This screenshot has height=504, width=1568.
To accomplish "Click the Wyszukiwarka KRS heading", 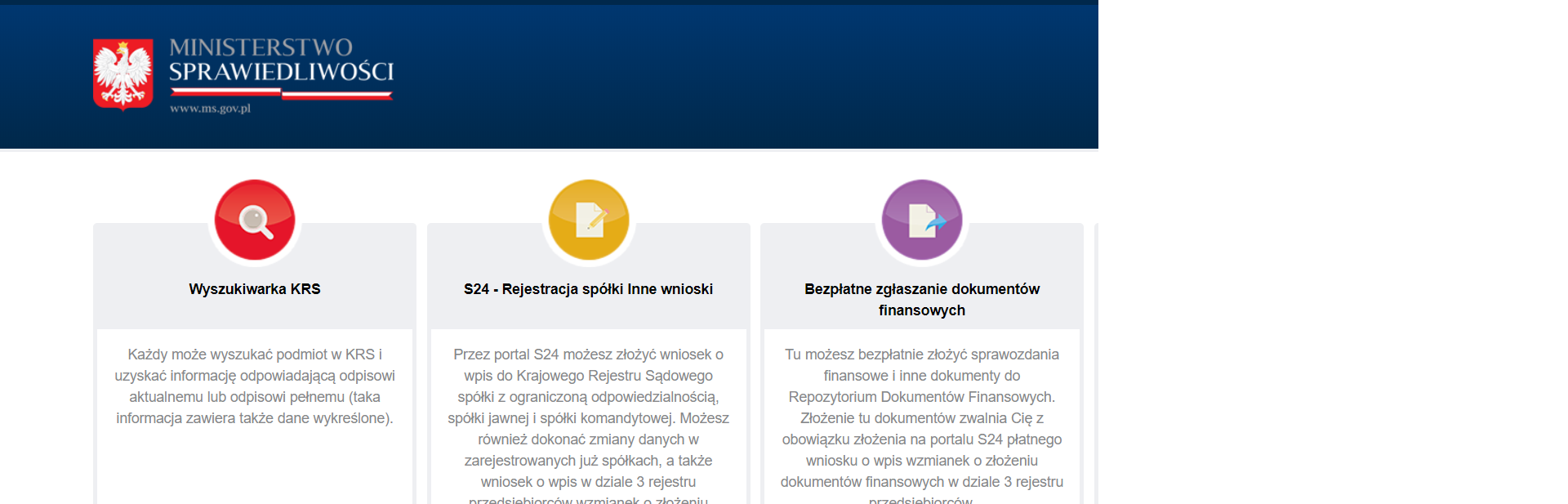I will point(255,289).
